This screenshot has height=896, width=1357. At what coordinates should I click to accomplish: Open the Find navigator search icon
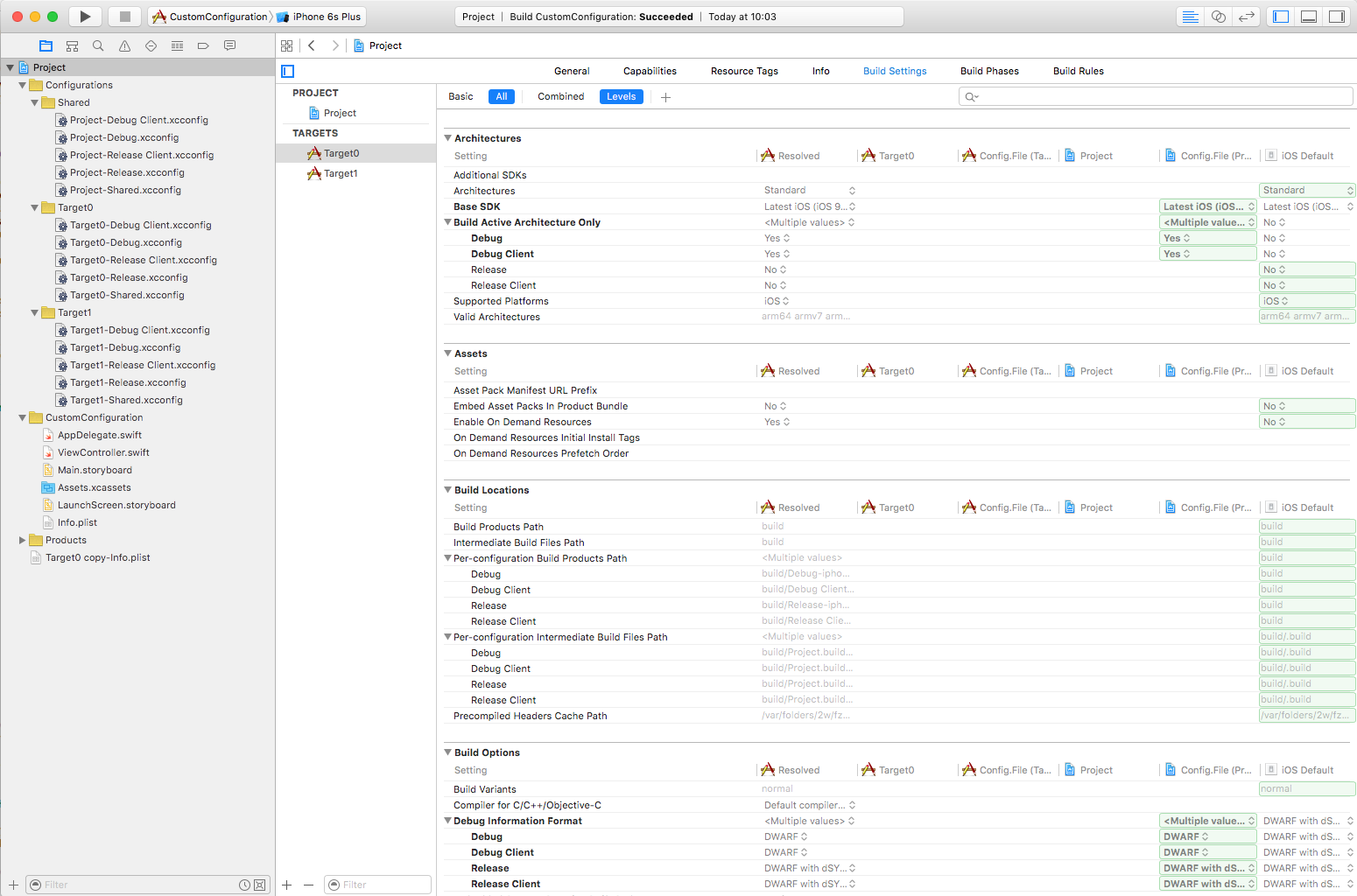pos(98,45)
